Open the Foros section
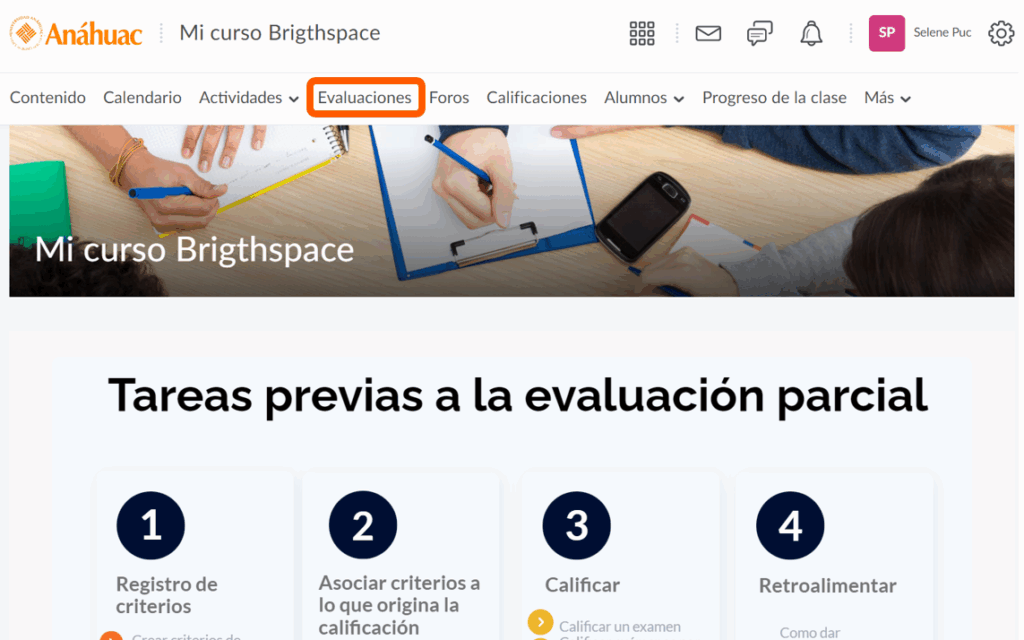 (449, 98)
